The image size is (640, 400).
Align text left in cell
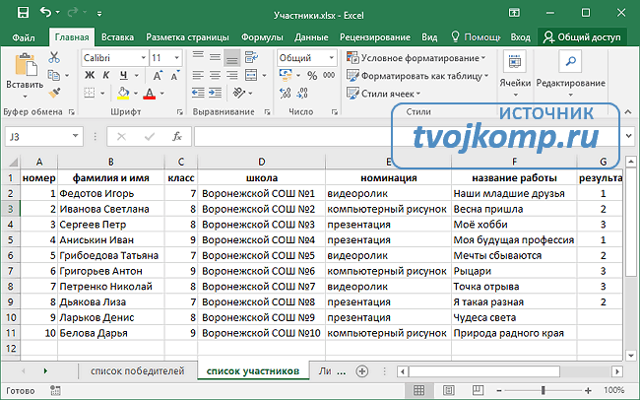[x=198, y=76]
